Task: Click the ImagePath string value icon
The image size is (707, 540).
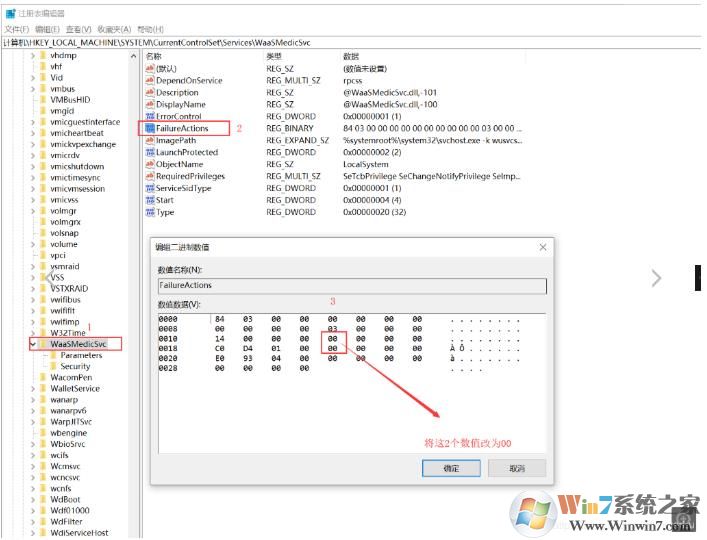Action: pyautogui.click(x=150, y=141)
